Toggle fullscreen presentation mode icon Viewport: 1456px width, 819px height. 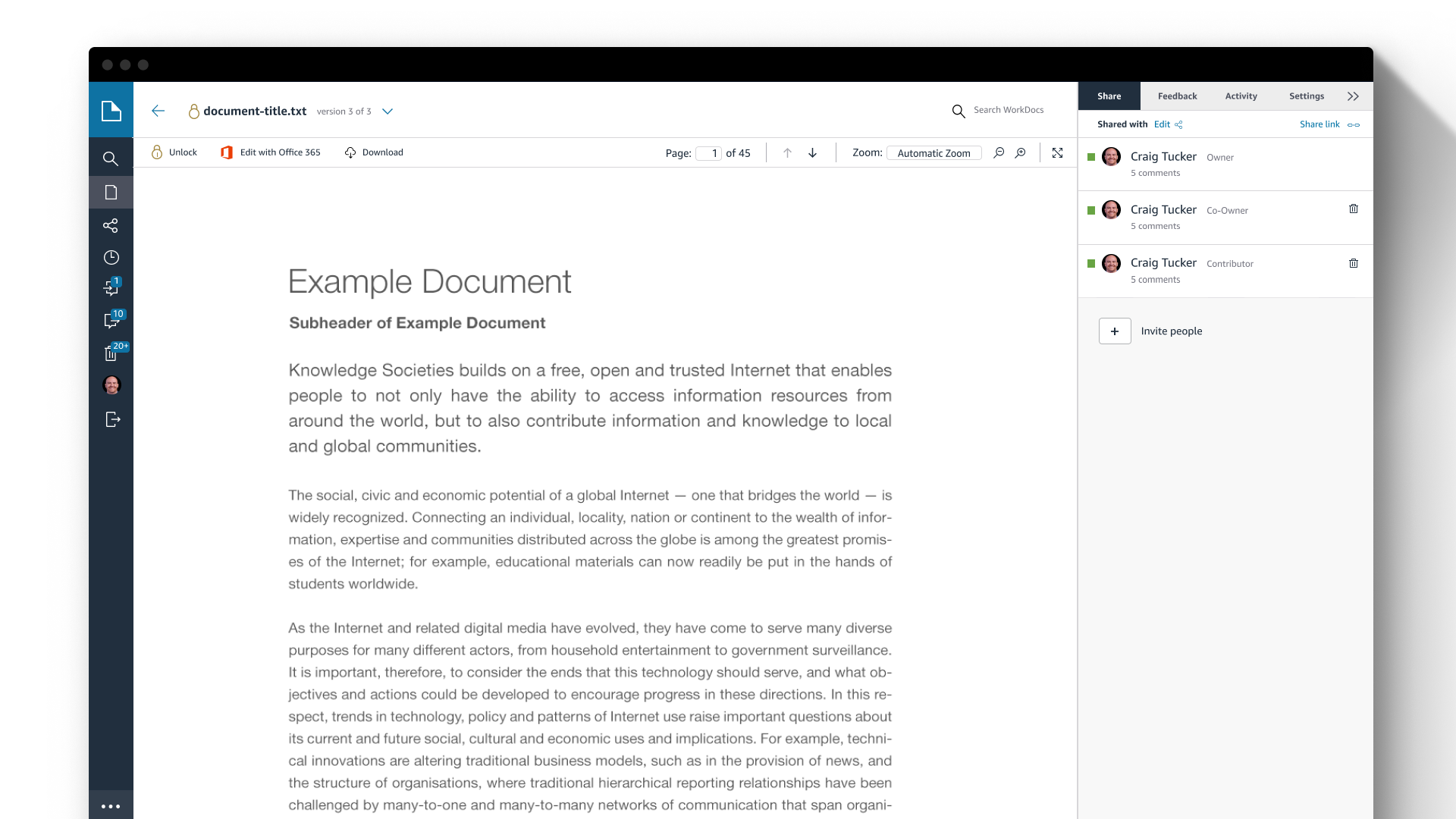(1057, 152)
